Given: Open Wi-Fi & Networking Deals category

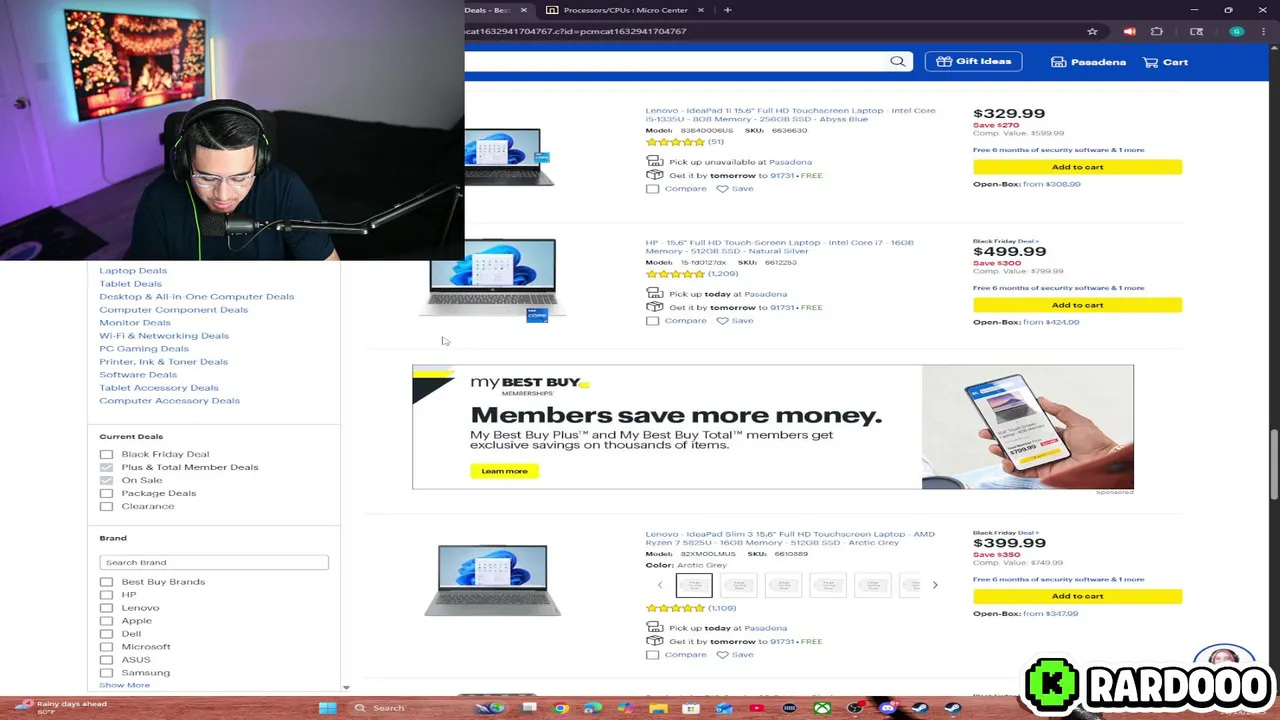Looking at the screenshot, I should click(x=164, y=336).
